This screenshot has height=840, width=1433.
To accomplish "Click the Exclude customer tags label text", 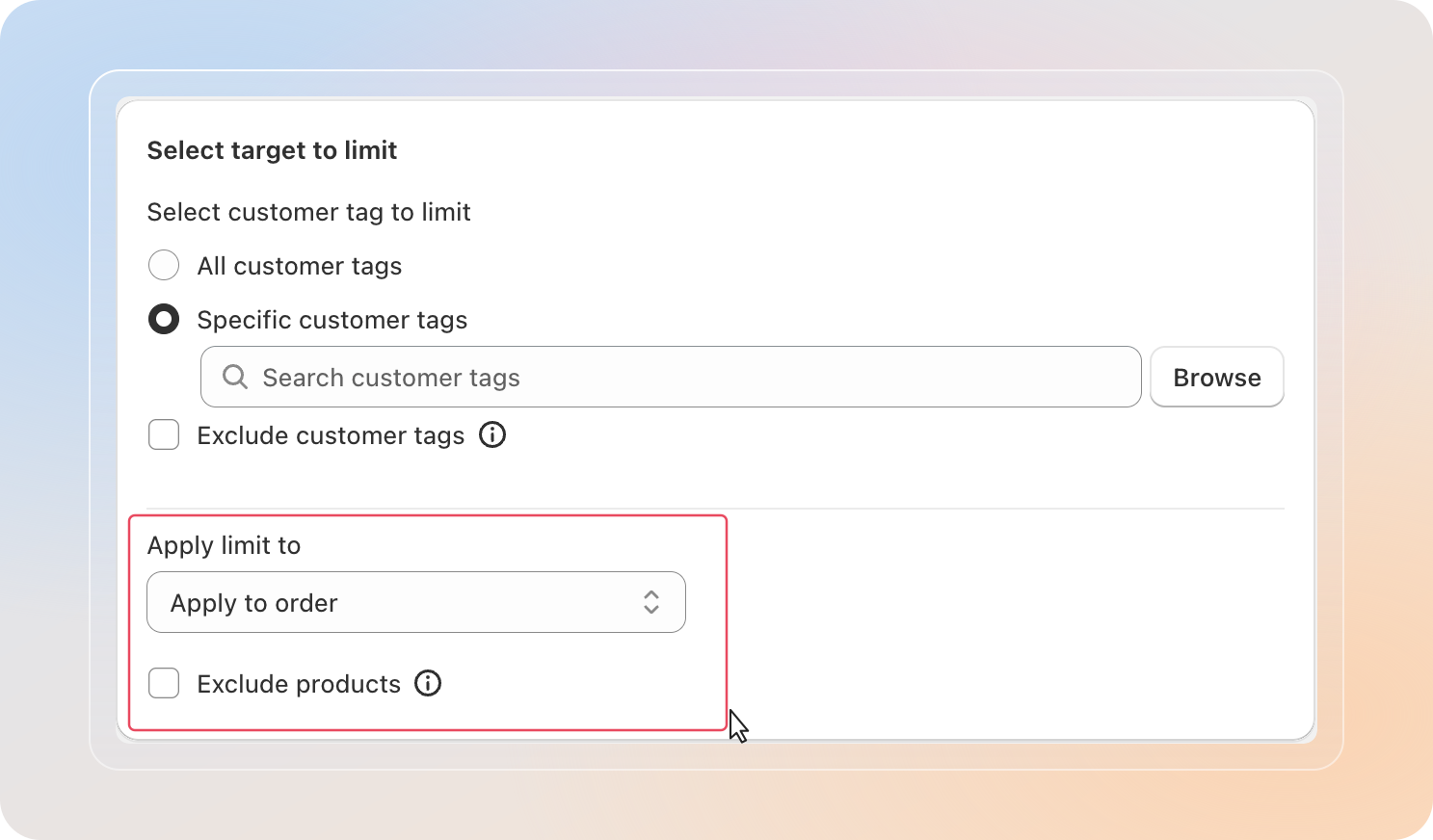I will (x=331, y=436).
